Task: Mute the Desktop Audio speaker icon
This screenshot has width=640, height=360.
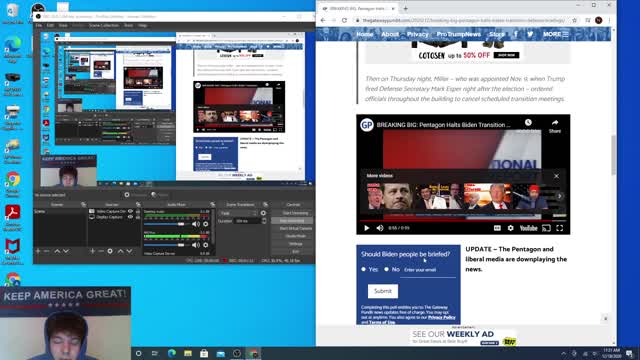Action: (x=195, y=224)
